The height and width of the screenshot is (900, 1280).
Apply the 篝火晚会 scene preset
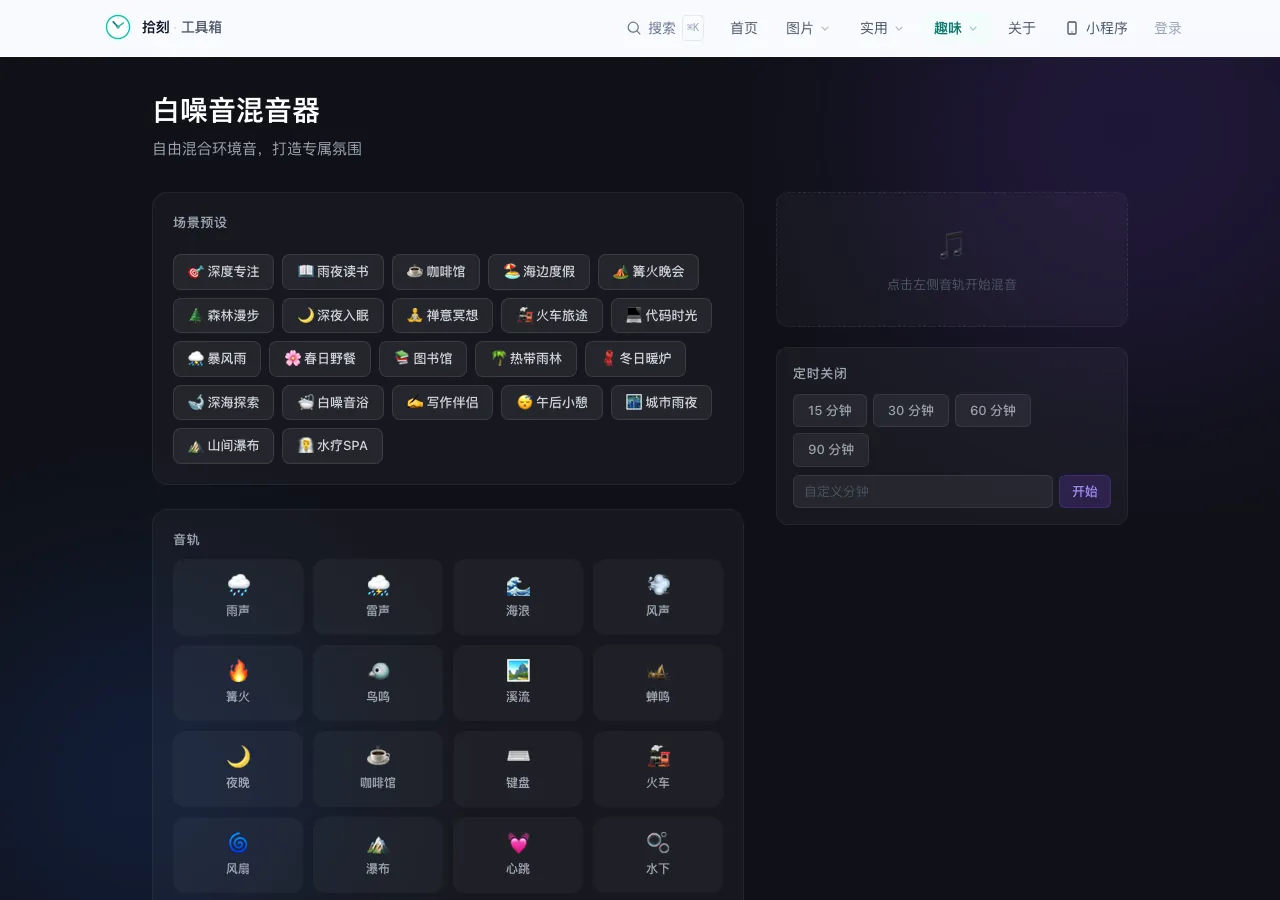[x=648, y=272]
